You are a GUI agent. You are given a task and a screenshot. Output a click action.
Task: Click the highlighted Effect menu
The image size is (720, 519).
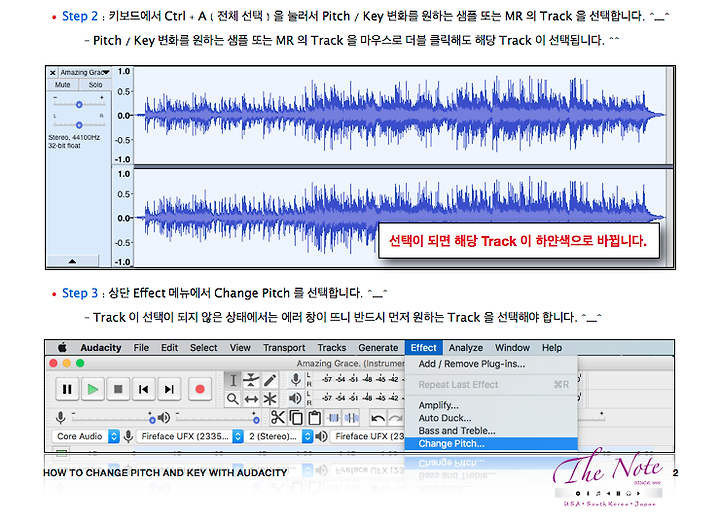click(423, 348)
